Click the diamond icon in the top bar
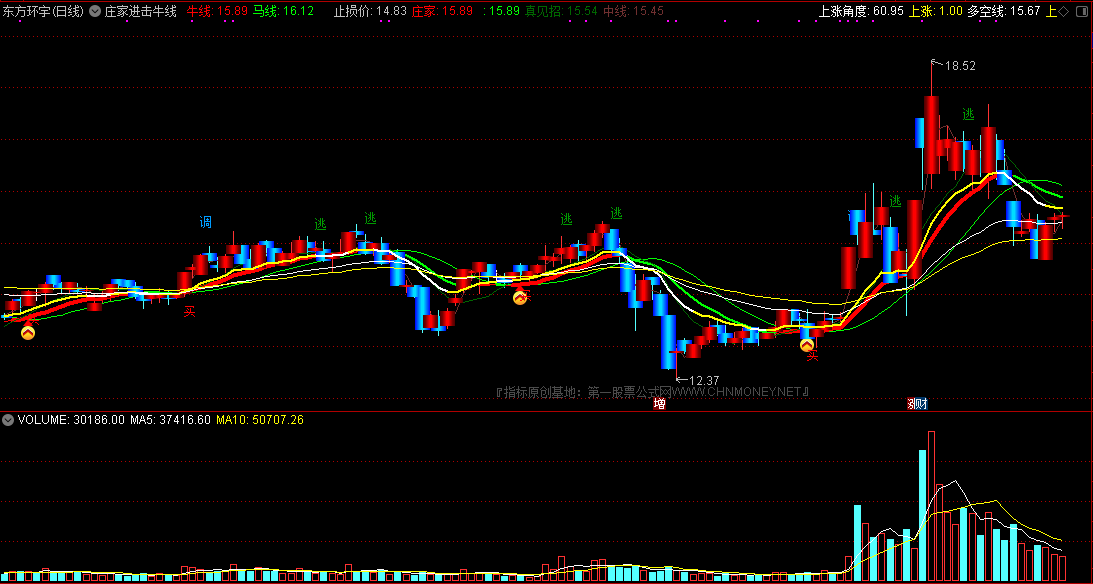Viewport: 1093px width, 584px height. 1063,11
